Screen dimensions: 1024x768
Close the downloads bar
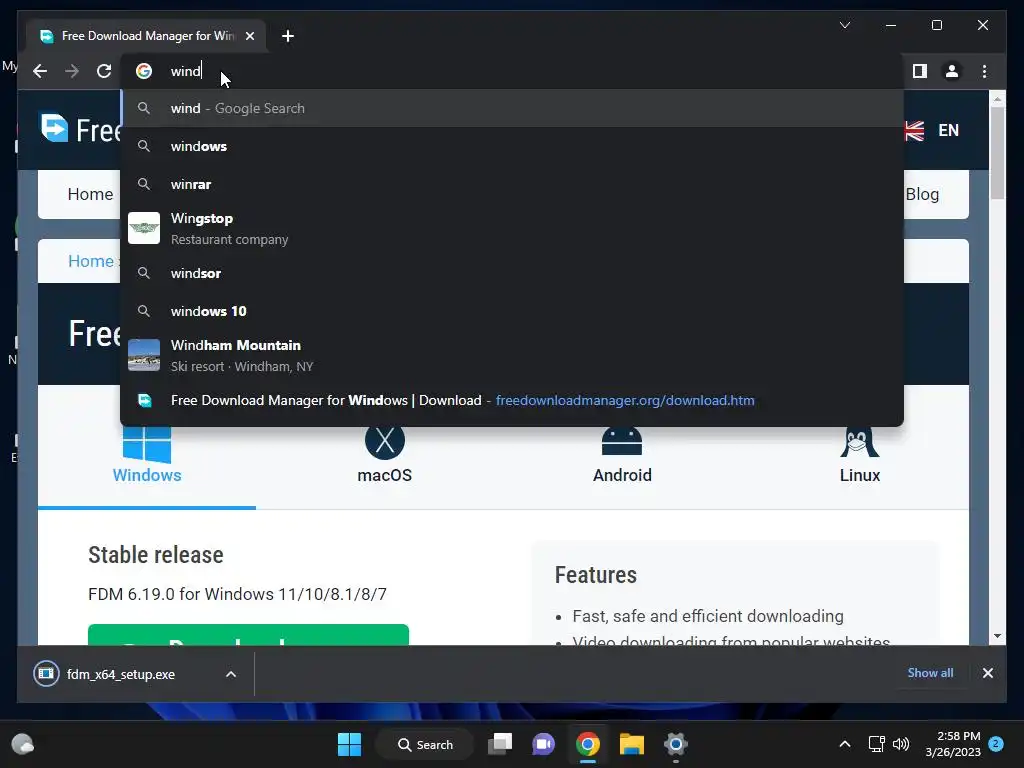tap(987, 673)
